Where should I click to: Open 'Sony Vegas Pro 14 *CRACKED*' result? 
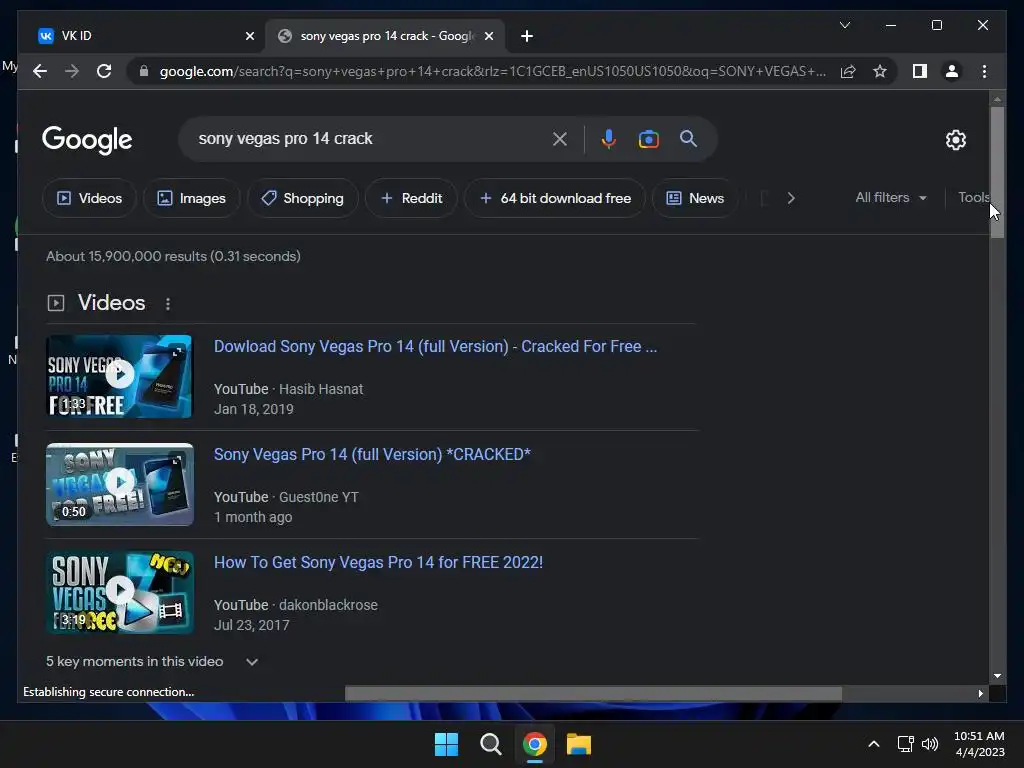pyautogui.click(x=372, y=454)
